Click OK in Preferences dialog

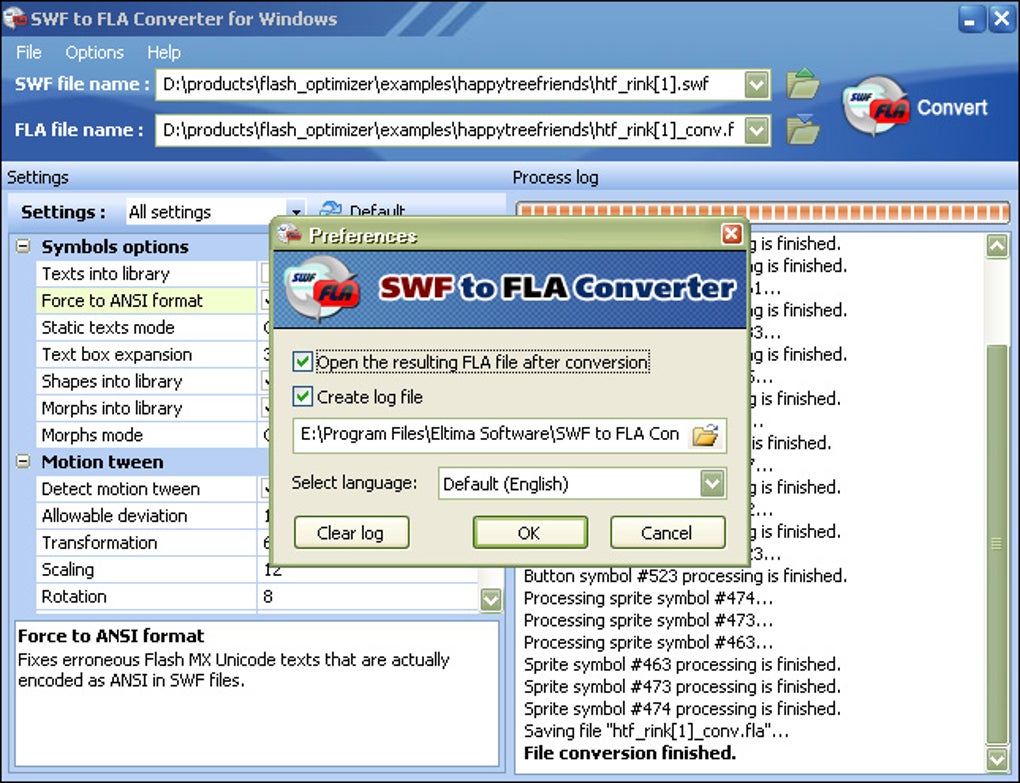(x=530, y=533)
